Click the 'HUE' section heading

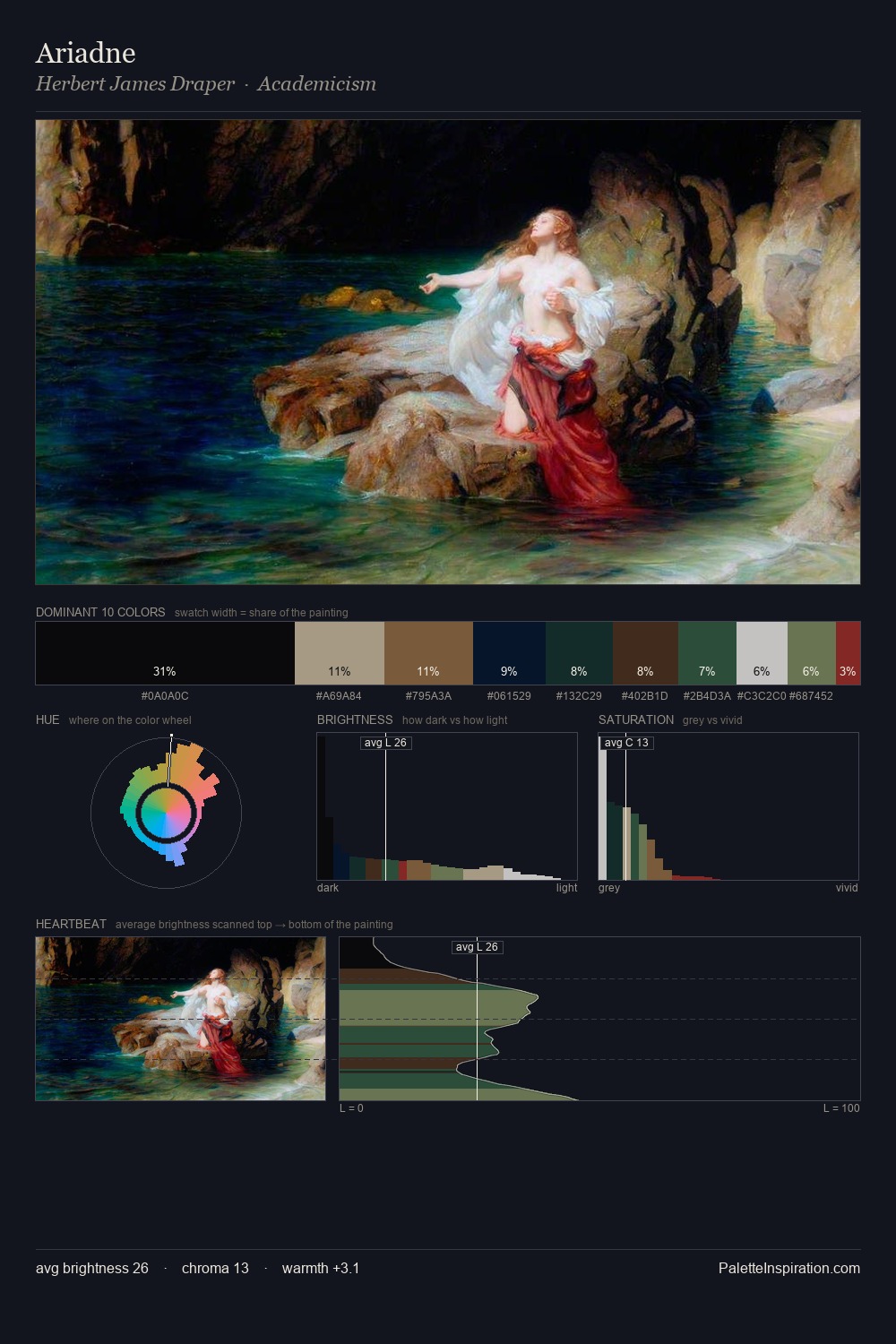click(47, 719)
